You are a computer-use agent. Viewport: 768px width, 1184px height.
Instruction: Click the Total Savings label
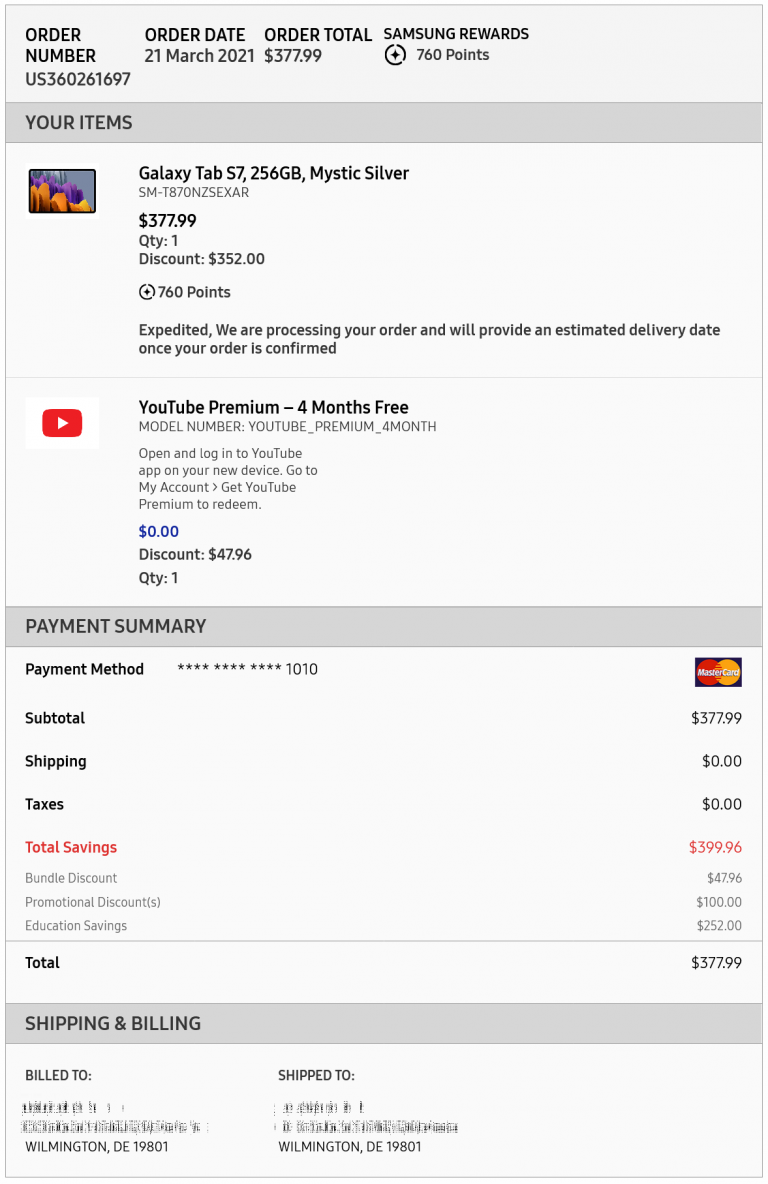71,847
